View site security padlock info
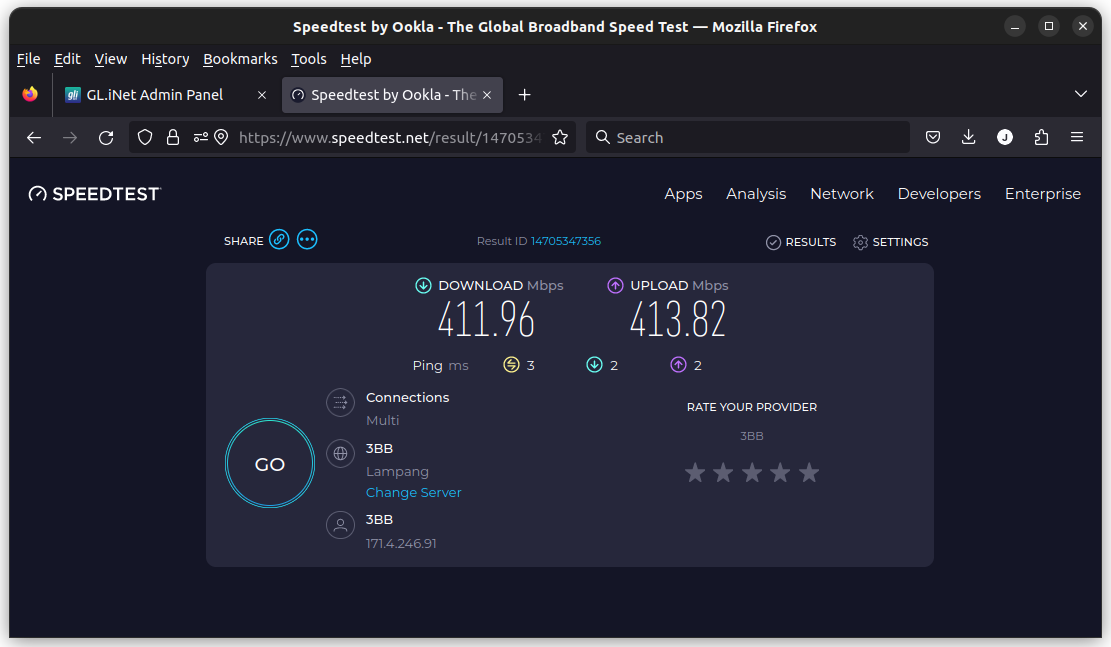Screen dimensions: 1111x647 click(x=173, y=137)
